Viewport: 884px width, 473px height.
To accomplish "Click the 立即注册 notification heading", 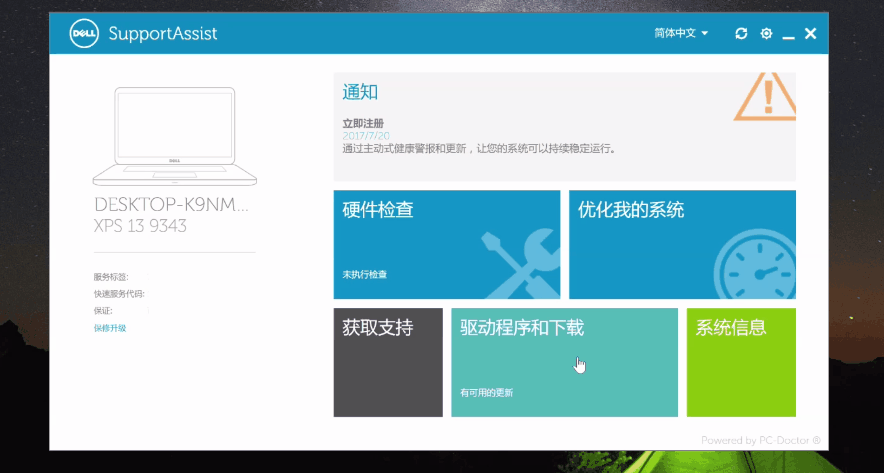I will click(363, 123).
